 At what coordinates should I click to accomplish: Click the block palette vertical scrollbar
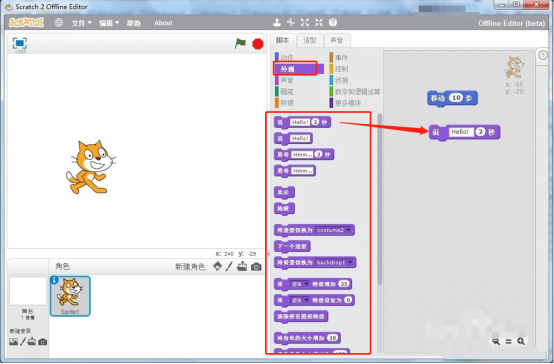[x=380, y=200]
